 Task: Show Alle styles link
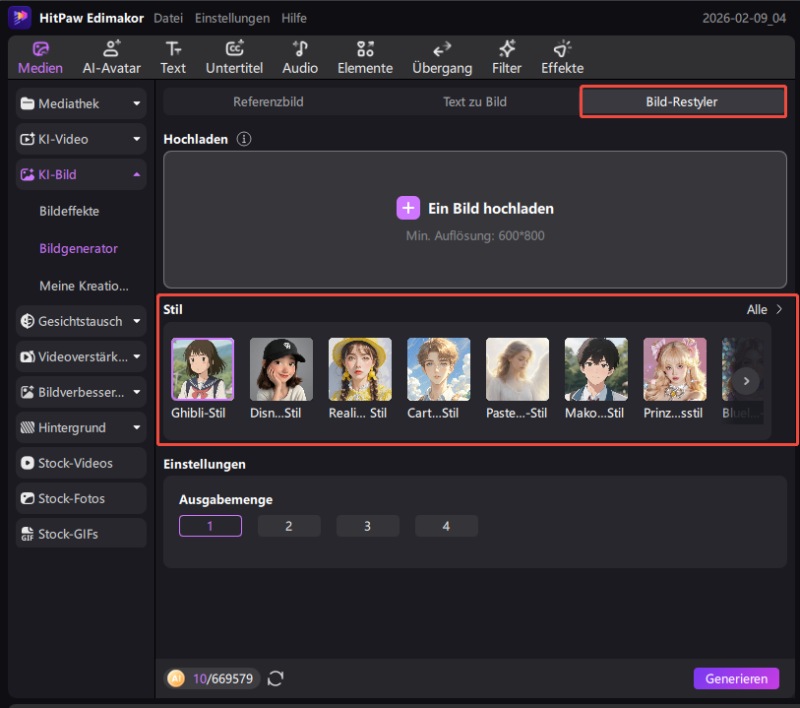point(765,310)
